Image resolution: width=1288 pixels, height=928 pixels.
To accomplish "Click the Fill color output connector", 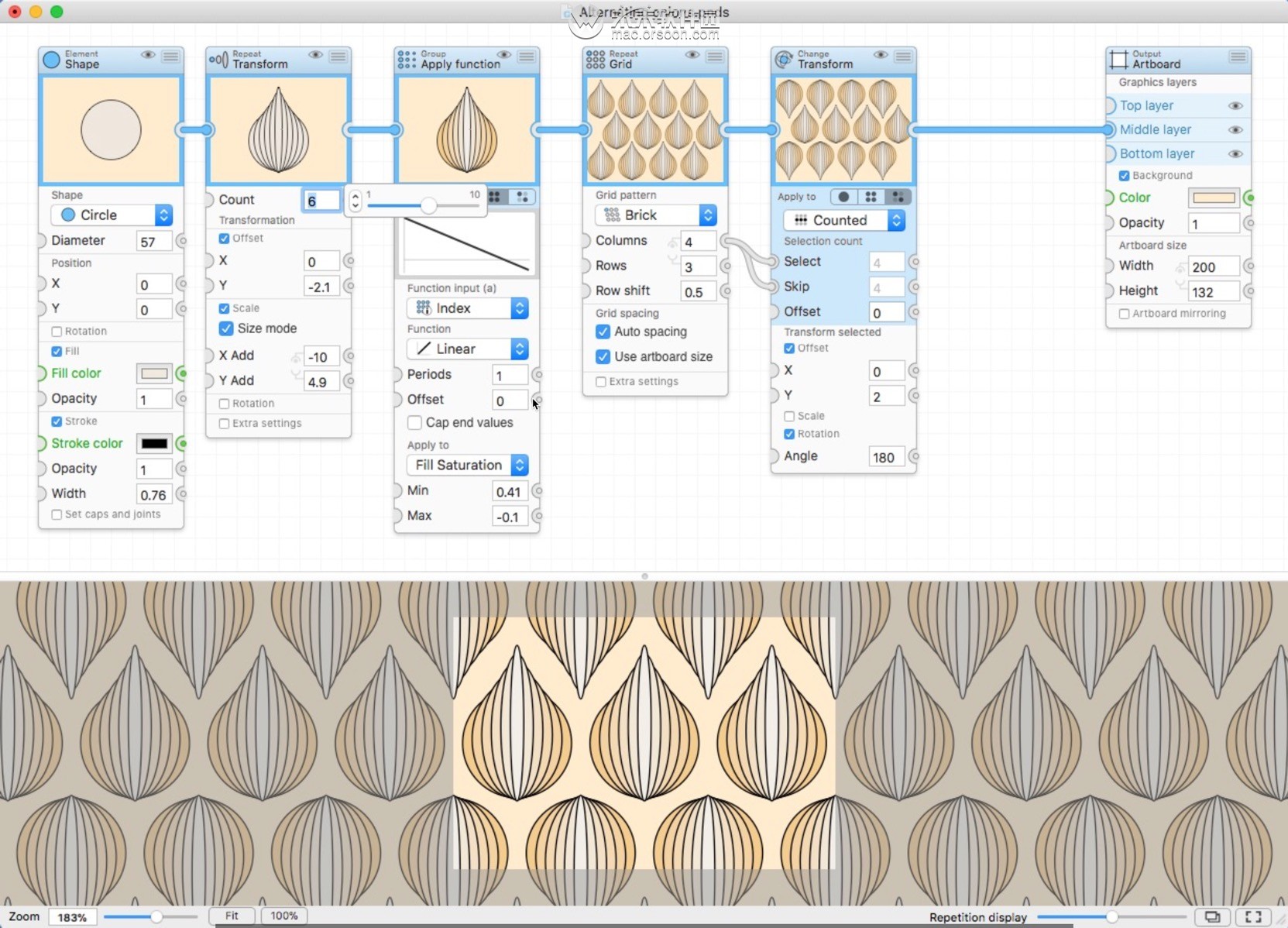I will click(182, 373).
